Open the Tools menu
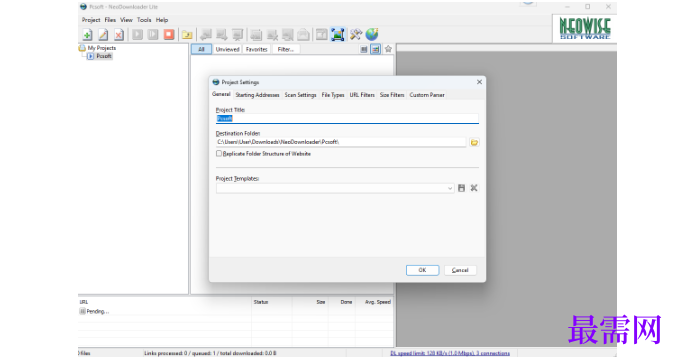 (x=144, y=20)
